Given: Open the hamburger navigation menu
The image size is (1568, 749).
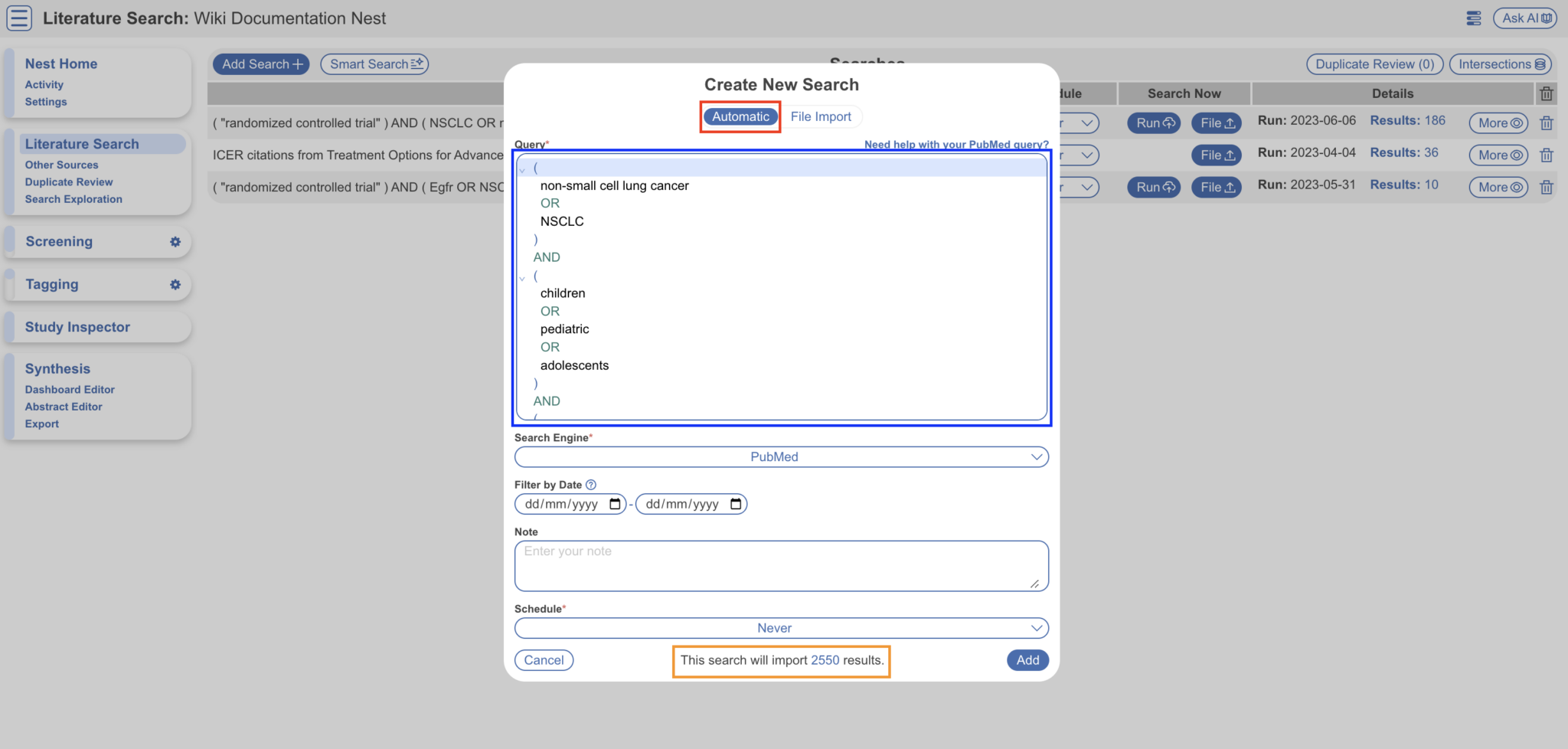Looking at the screenshot, I should (18, 18).
